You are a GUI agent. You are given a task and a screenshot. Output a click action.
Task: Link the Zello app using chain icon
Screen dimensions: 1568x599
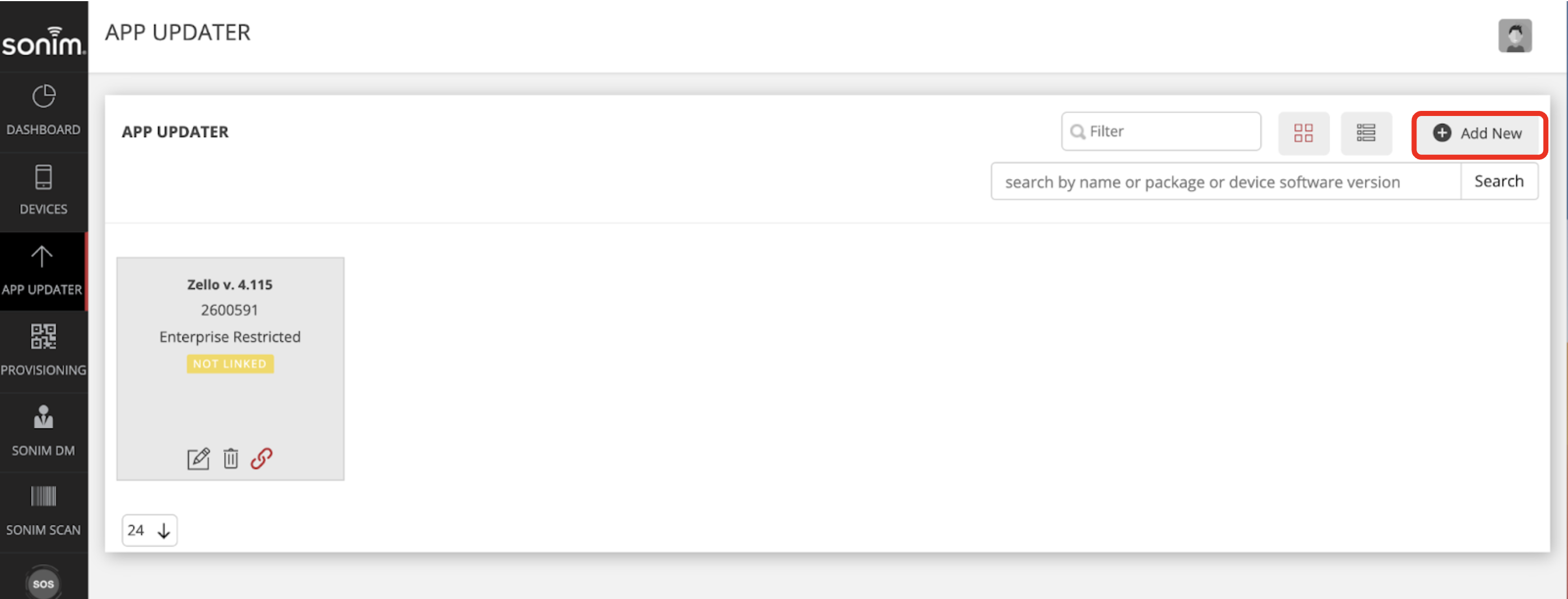pos(262,458)
